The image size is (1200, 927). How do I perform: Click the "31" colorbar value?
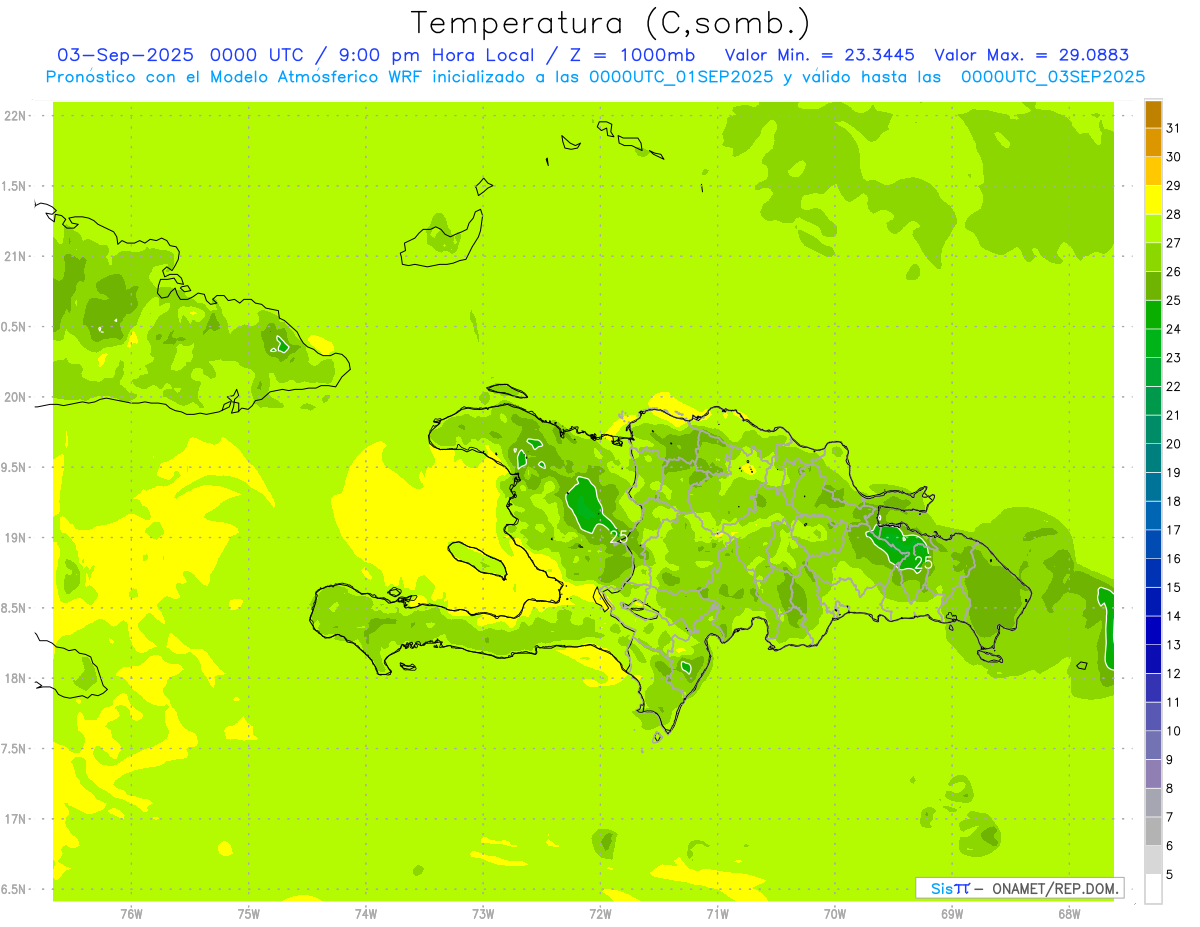pos(1174,128)
